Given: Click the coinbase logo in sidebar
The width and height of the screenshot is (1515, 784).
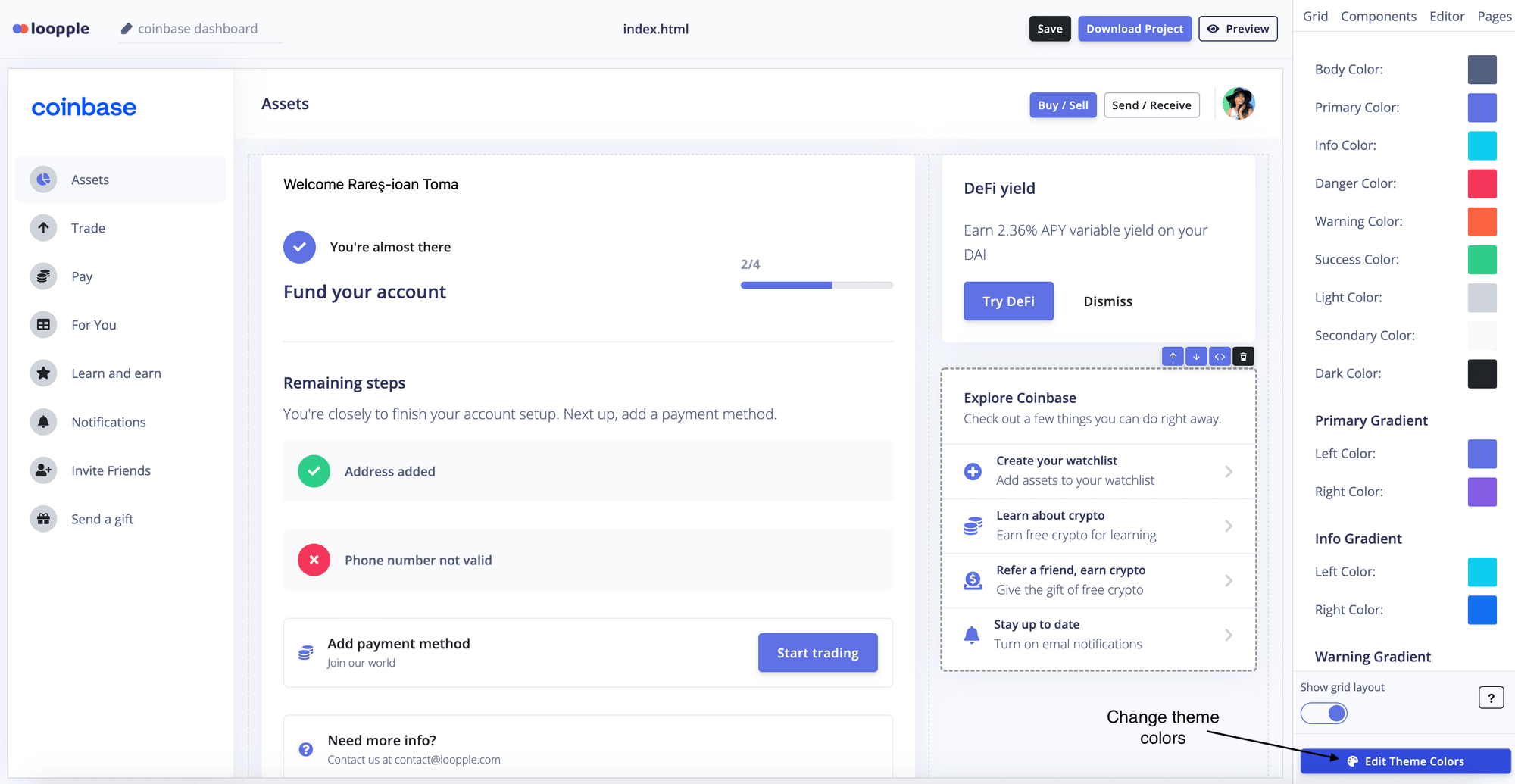Looking at the screenshot, I should pos(84,107).
